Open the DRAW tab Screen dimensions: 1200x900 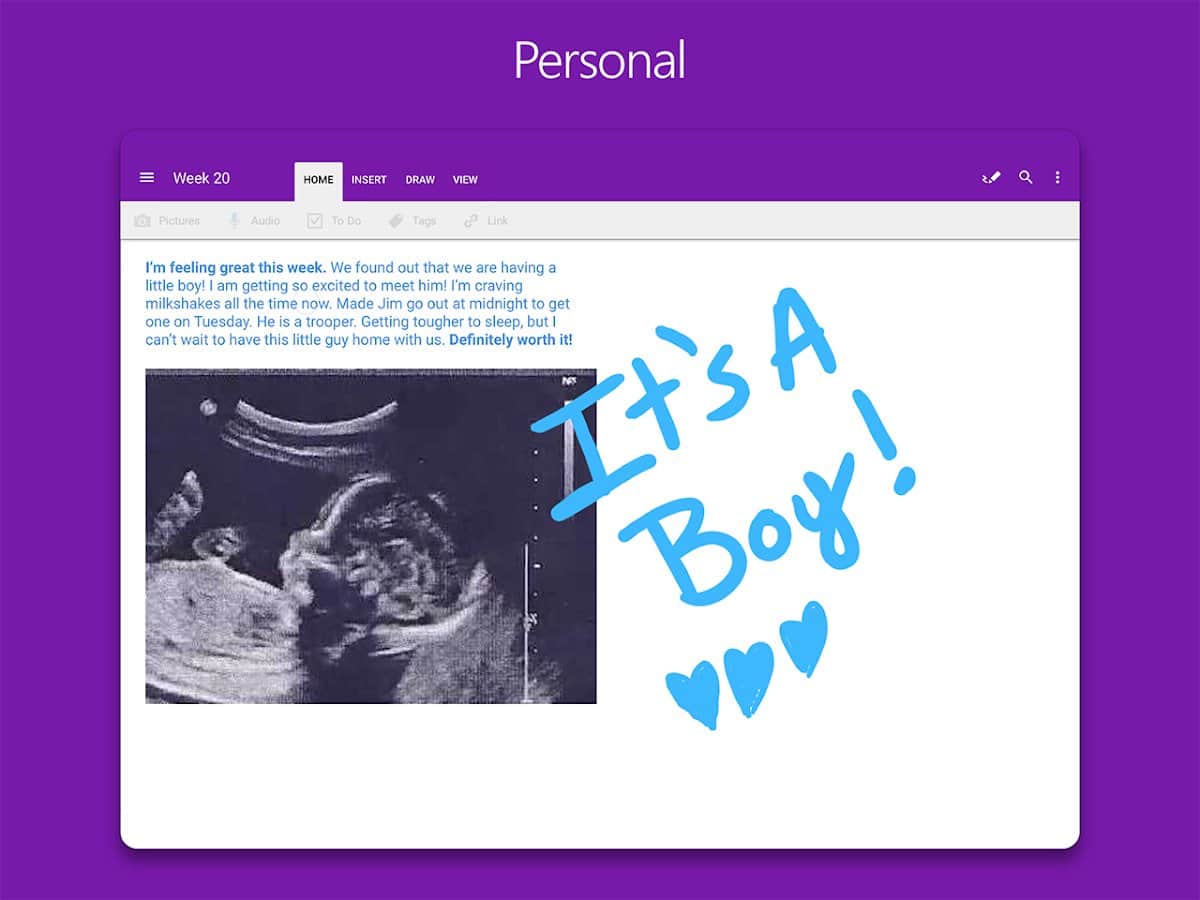point(420,180)
